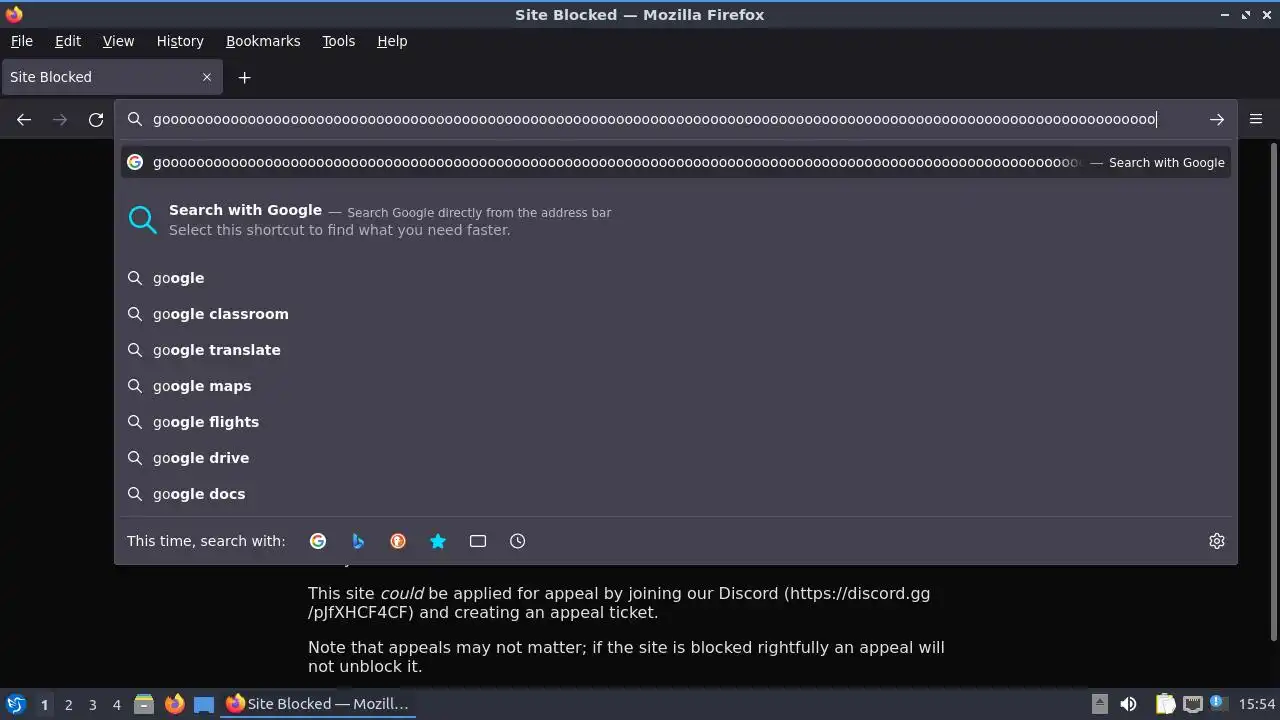Select the 'google classroom' suggestion
The height and width of the screenshot is (720, 1280).
676,314
